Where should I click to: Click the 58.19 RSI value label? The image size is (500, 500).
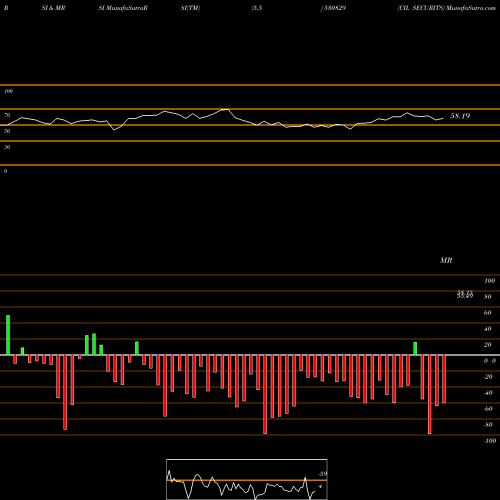coord(460,116)
